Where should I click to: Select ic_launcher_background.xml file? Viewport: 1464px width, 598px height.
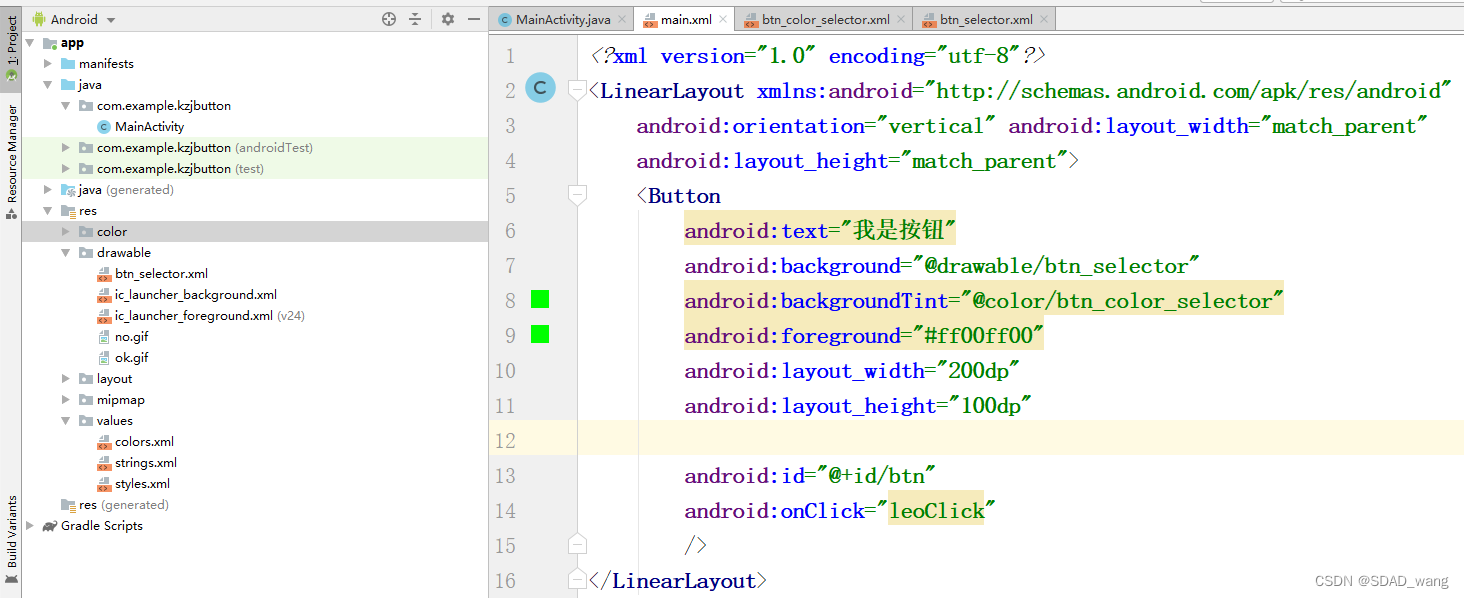click(x=196, y=295)
